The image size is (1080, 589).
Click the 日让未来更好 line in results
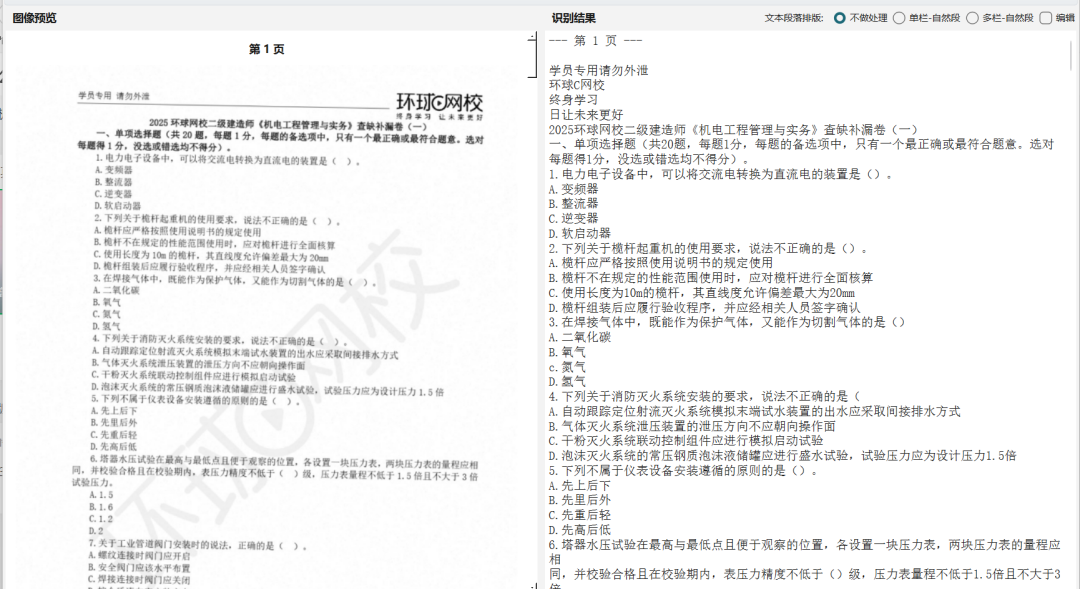point(586,114)
